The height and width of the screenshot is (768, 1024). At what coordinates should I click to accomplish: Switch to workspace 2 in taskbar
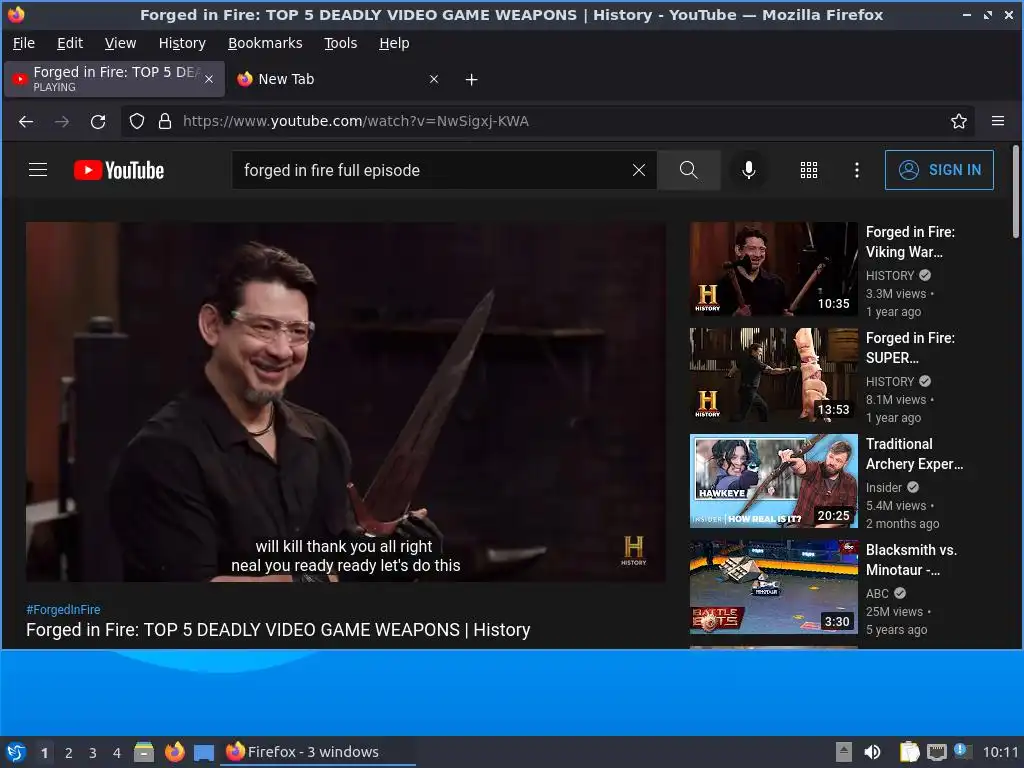click(x=69, y=753)
